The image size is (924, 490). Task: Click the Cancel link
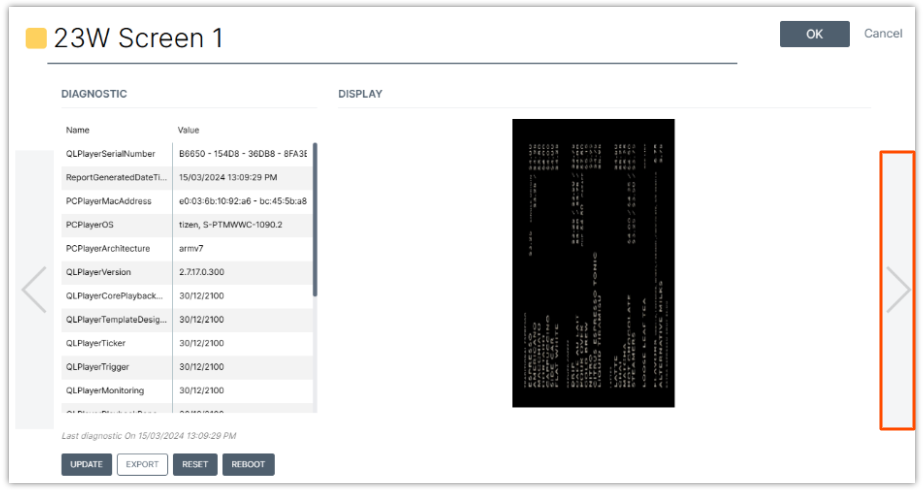tap(882, 34)
